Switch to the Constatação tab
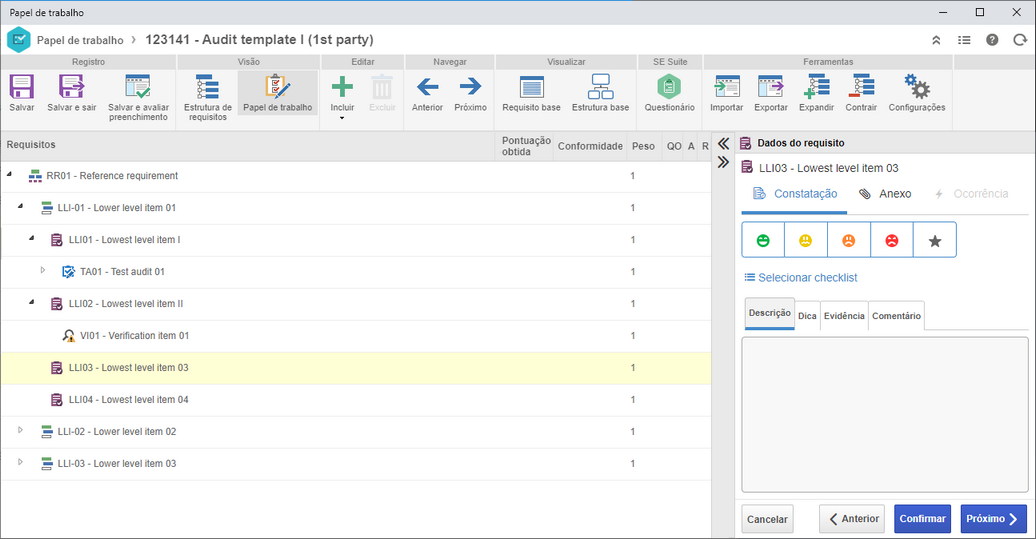 (795, 194)
